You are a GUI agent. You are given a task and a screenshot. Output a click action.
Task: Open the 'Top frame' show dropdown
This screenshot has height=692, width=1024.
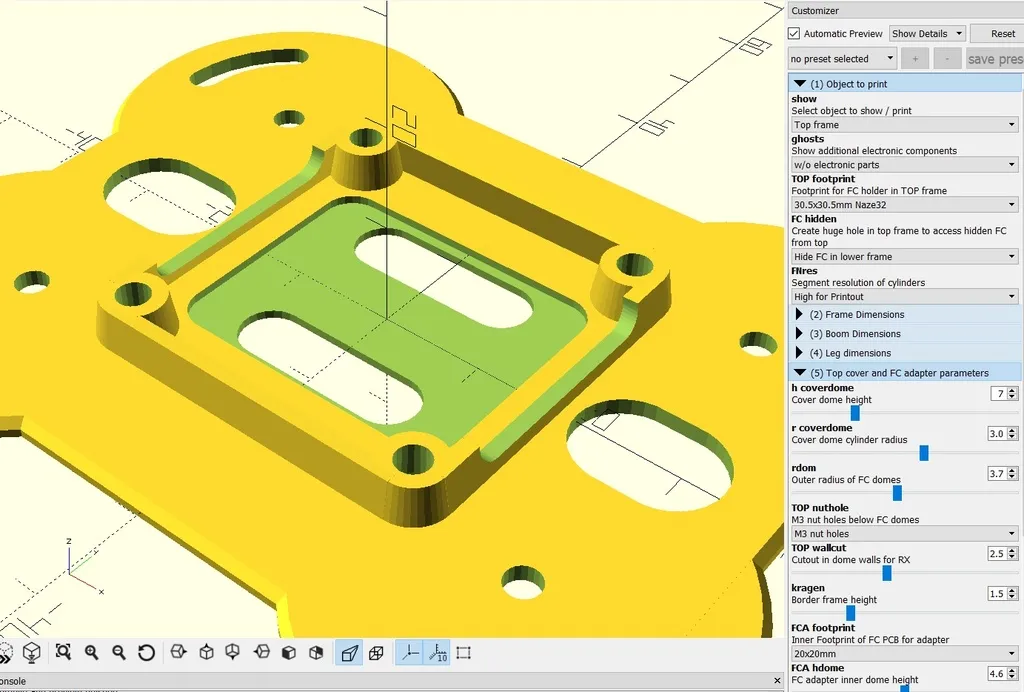click(x=904, y=125)
